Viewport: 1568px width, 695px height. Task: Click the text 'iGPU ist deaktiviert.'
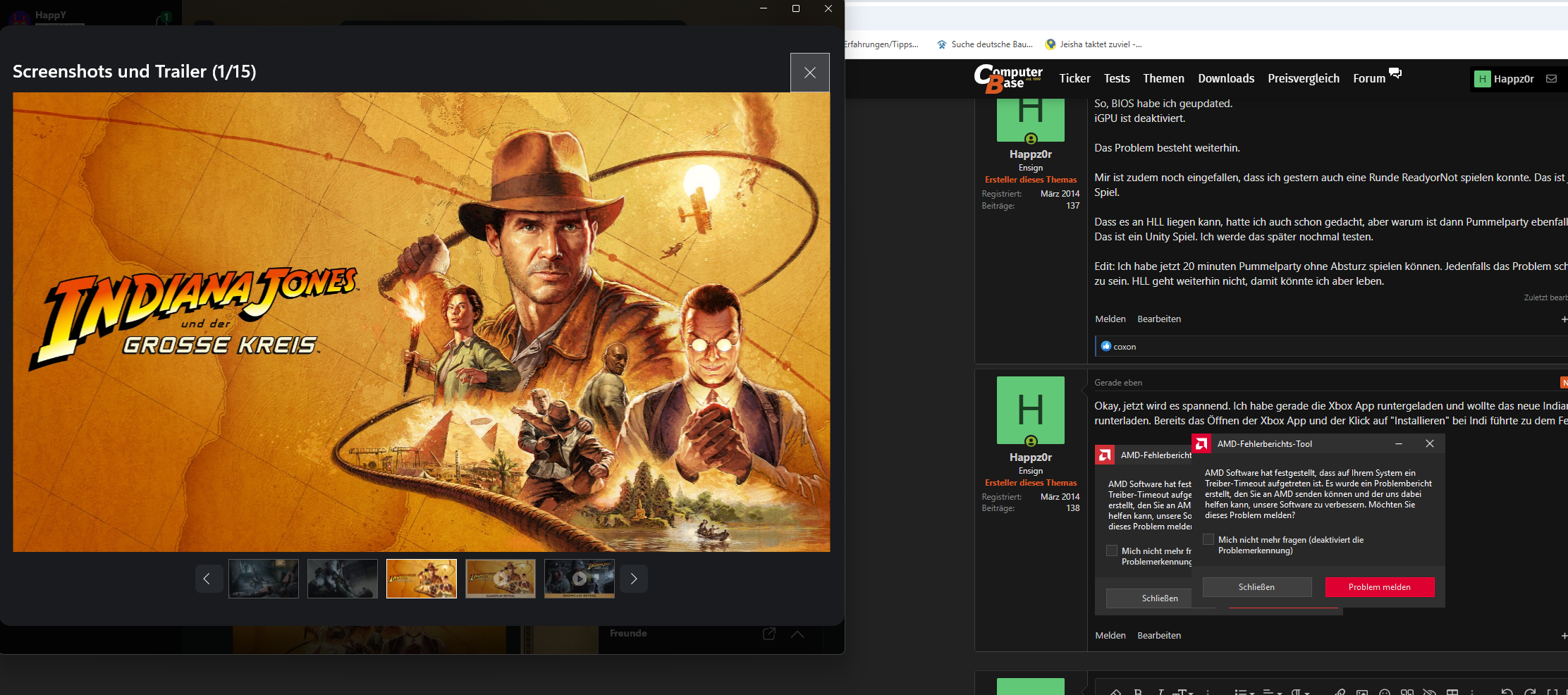coord(1139,118)
